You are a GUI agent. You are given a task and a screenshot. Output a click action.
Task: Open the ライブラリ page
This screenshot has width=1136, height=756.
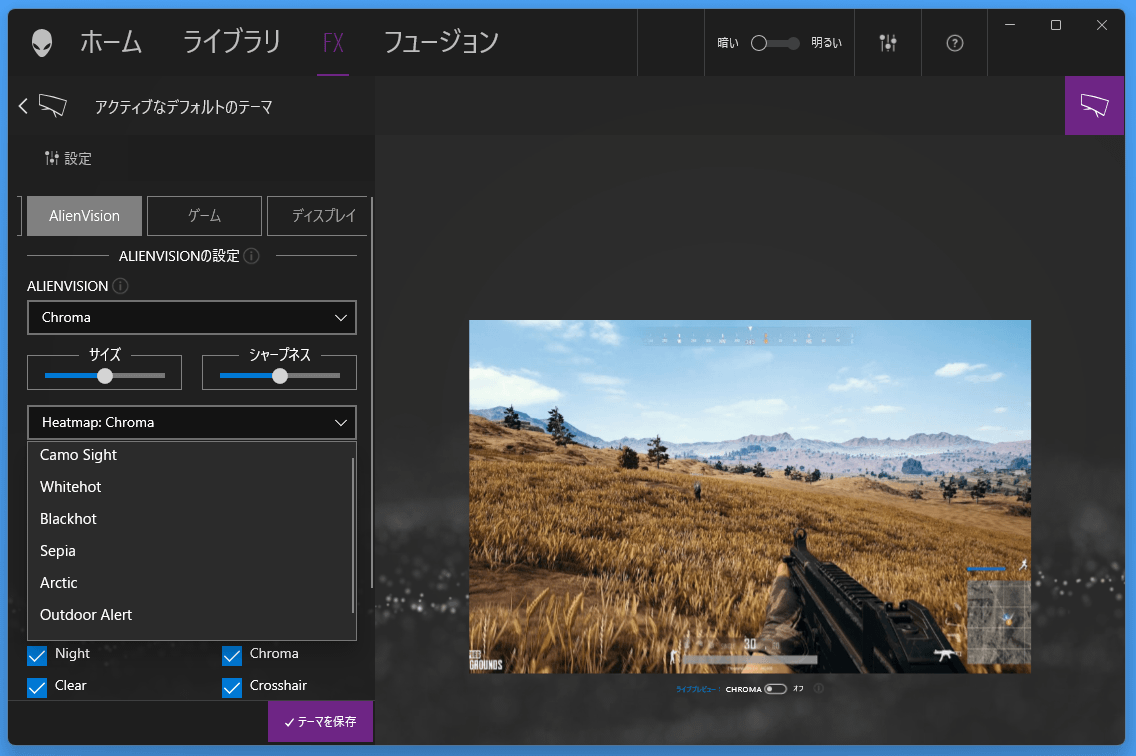pyautogui.click(x=232, y=42)
